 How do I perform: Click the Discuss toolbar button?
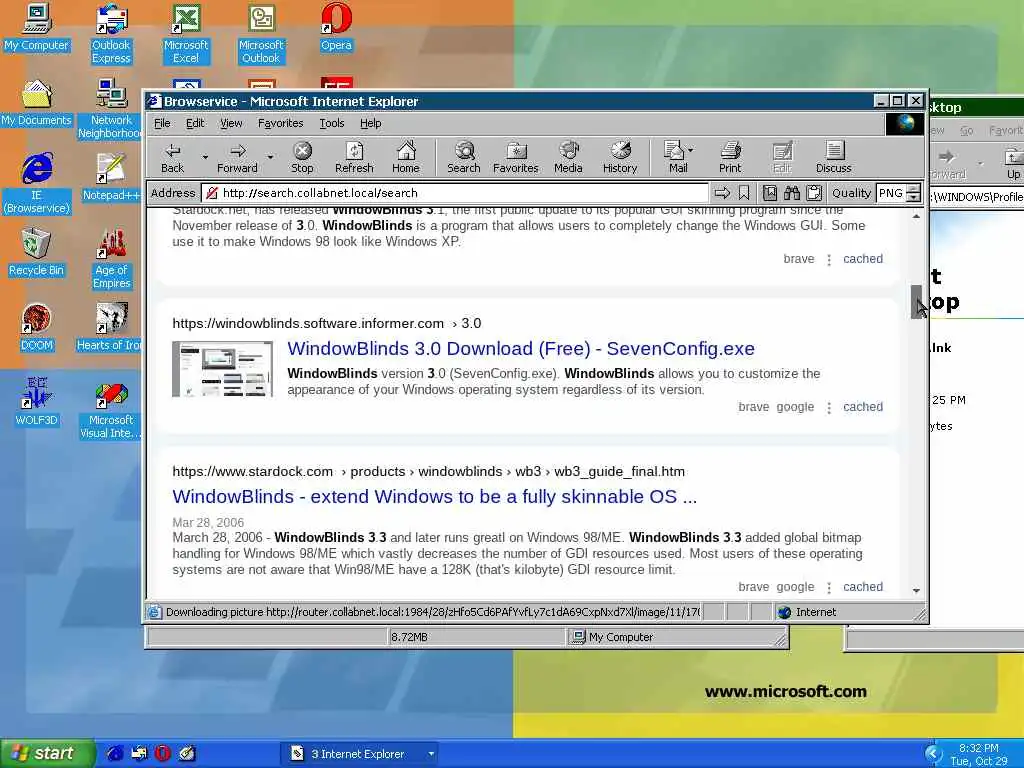click(833, 157)
